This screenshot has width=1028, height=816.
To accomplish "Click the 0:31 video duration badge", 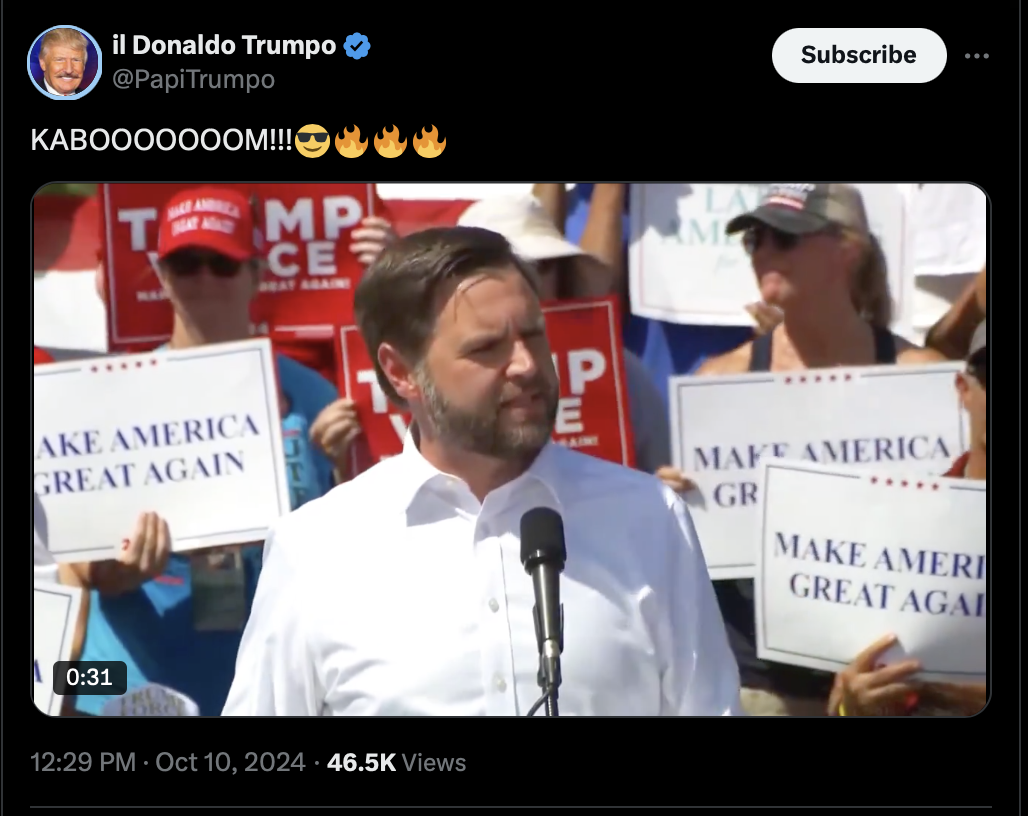I will click(x=90, y=677).
